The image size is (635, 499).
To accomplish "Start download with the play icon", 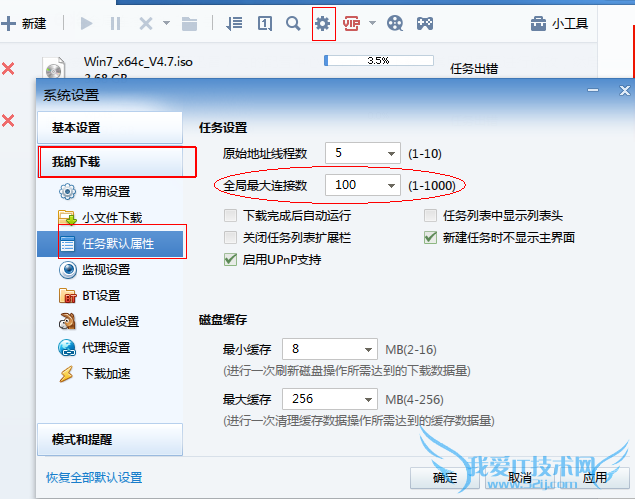I will [86, 23].
